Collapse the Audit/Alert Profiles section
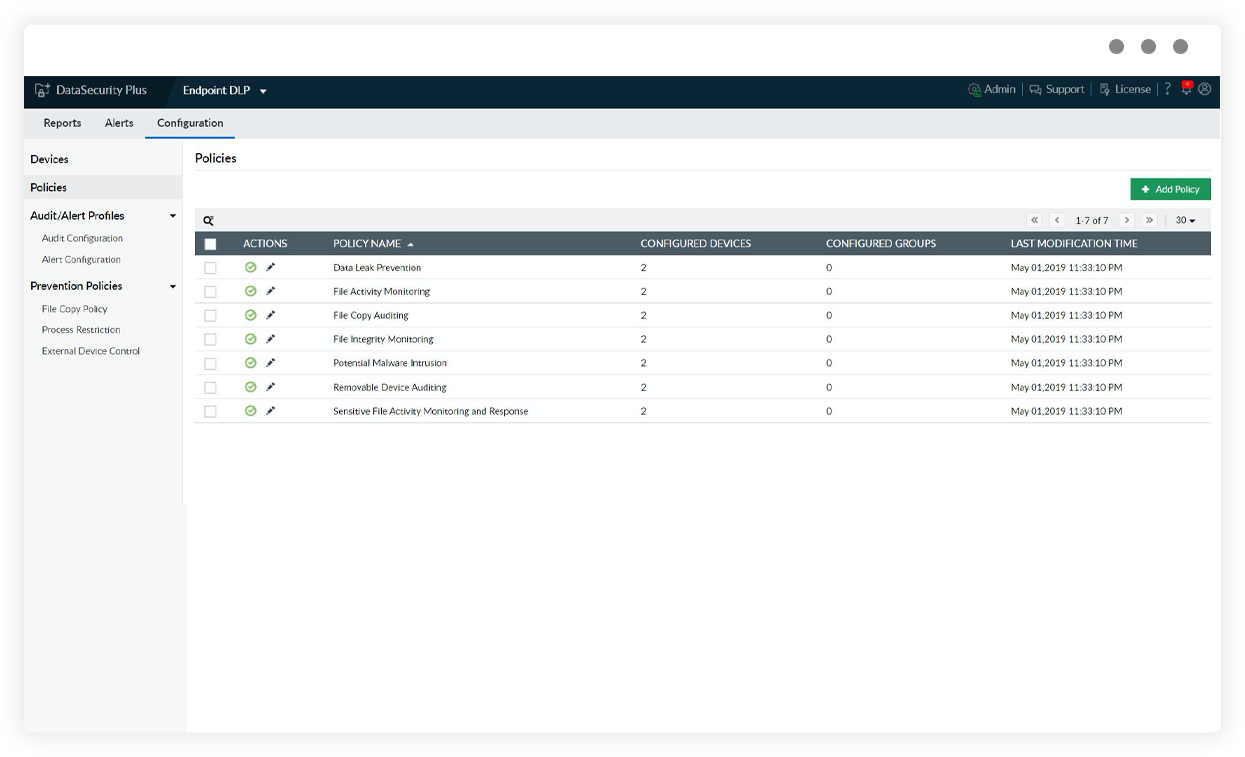This screenshot has height=757, width=1245. [172, 215]
